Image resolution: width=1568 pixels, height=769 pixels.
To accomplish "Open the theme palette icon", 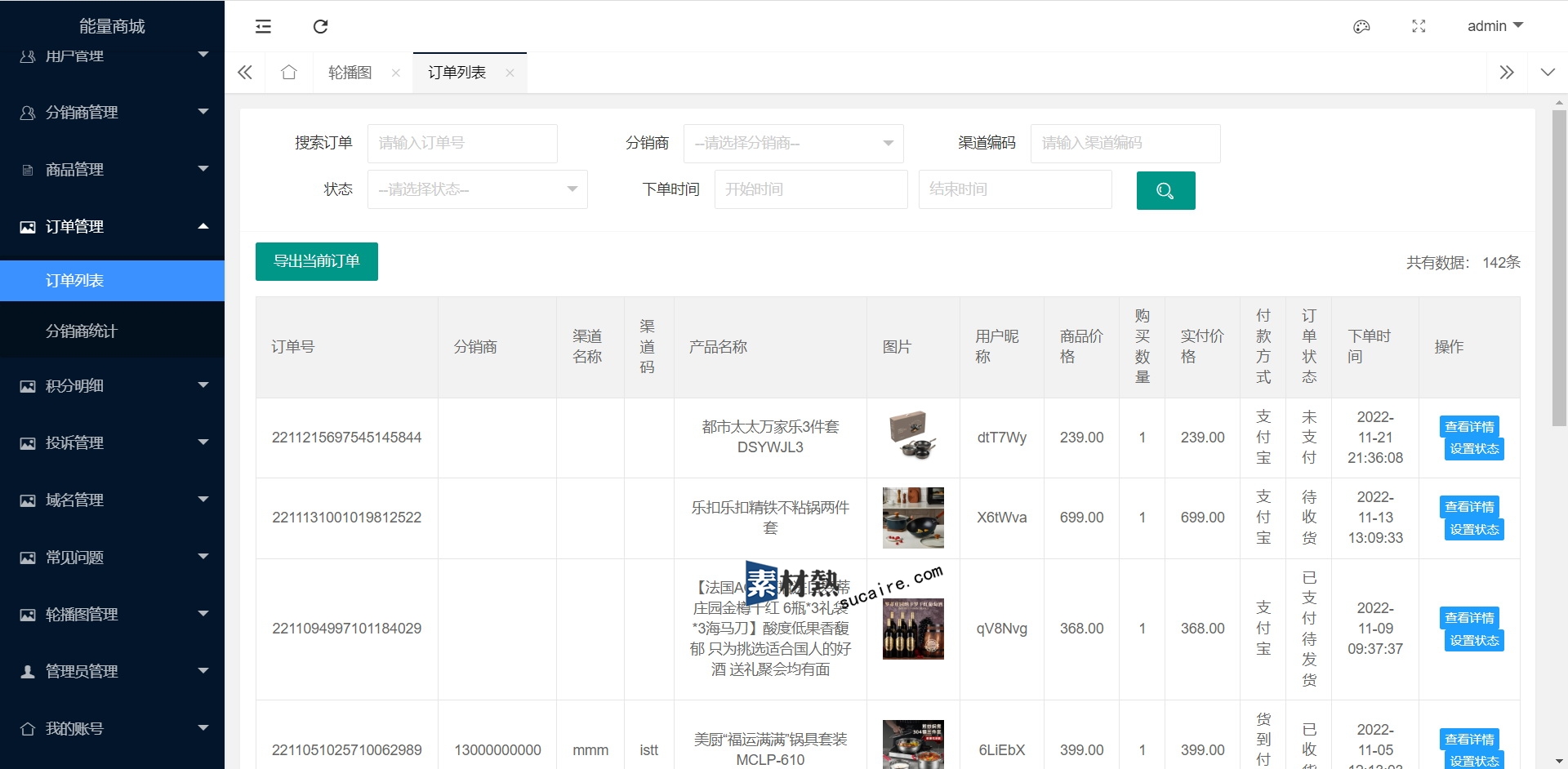I will click(1361, 27).
